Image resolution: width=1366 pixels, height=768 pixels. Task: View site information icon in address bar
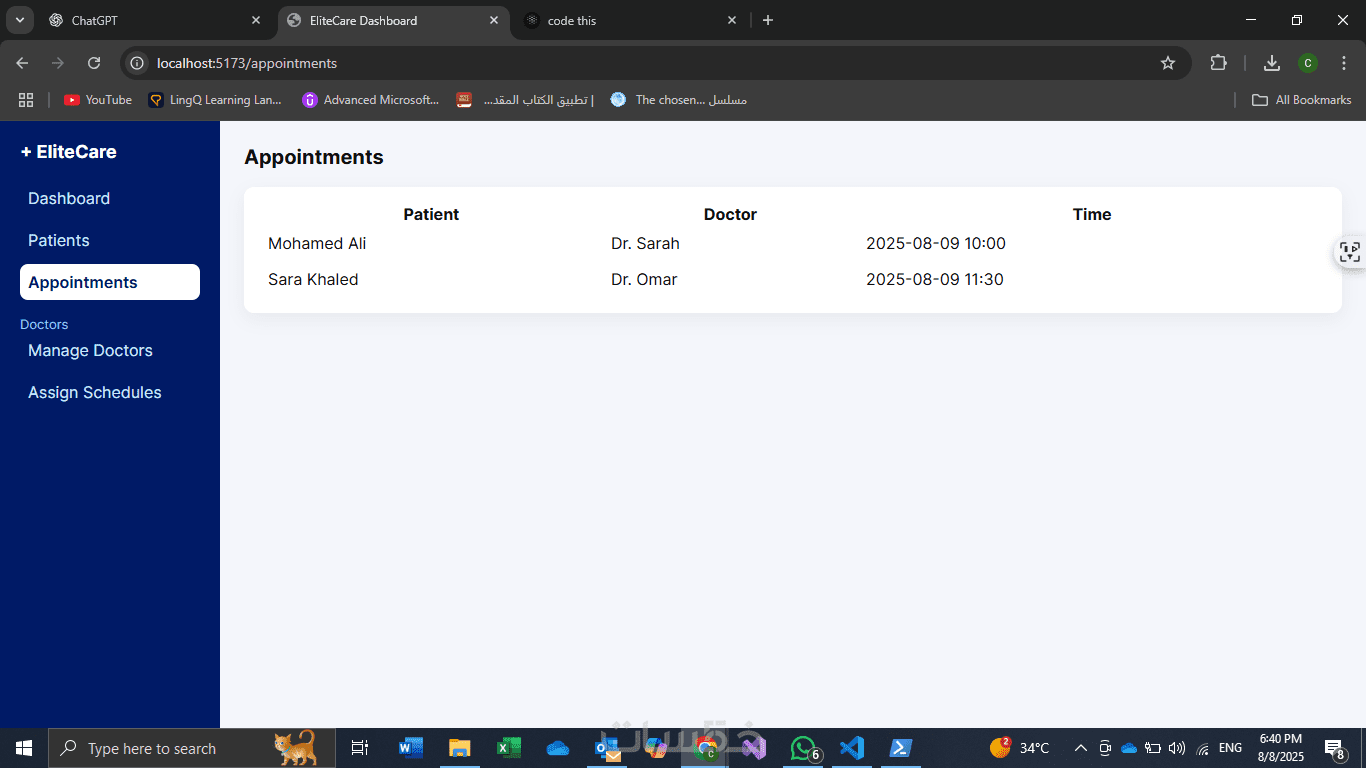[x=138, y=63]
